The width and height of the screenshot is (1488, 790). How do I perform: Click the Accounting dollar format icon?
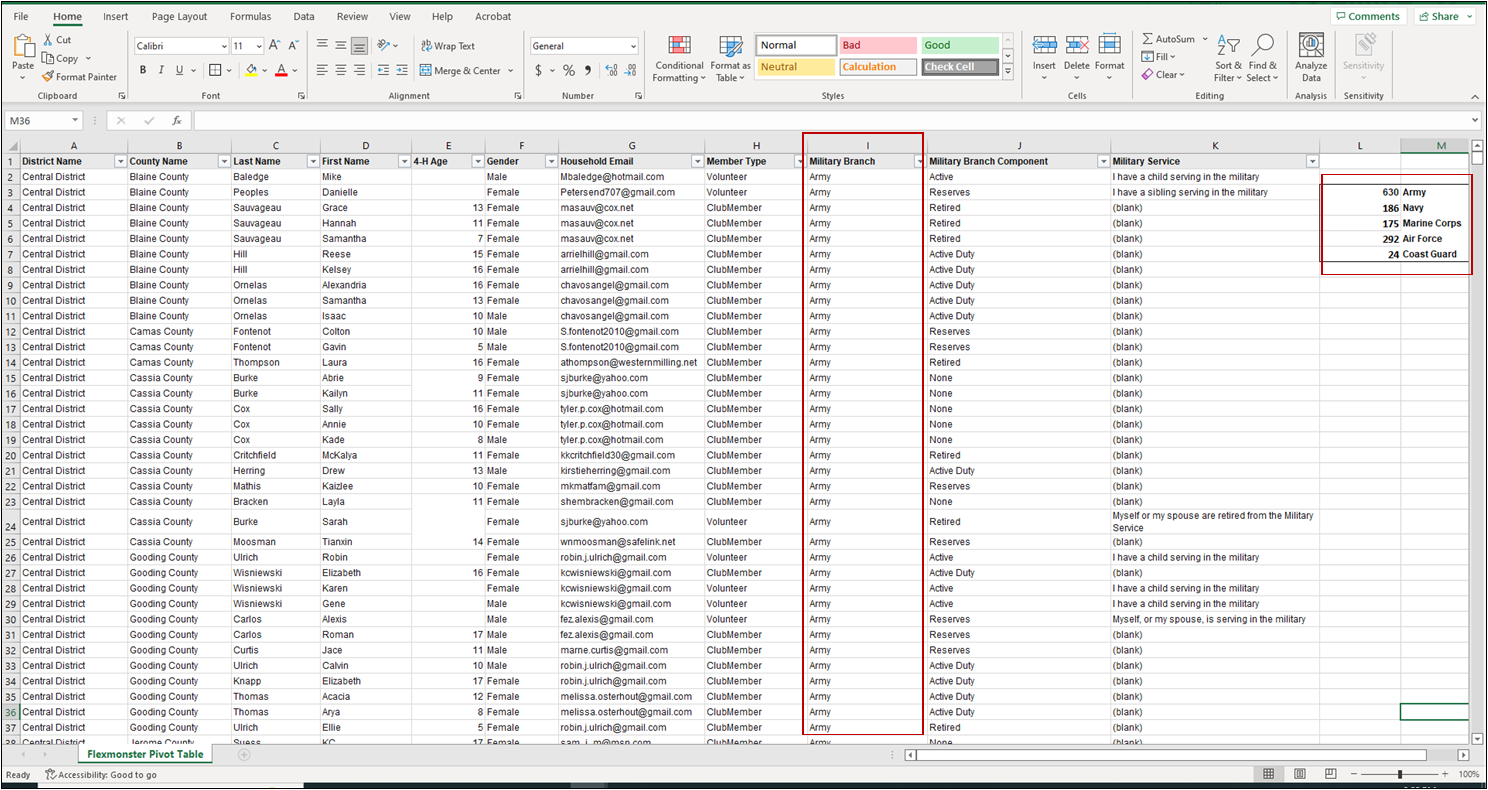click(x=539, y=70)
